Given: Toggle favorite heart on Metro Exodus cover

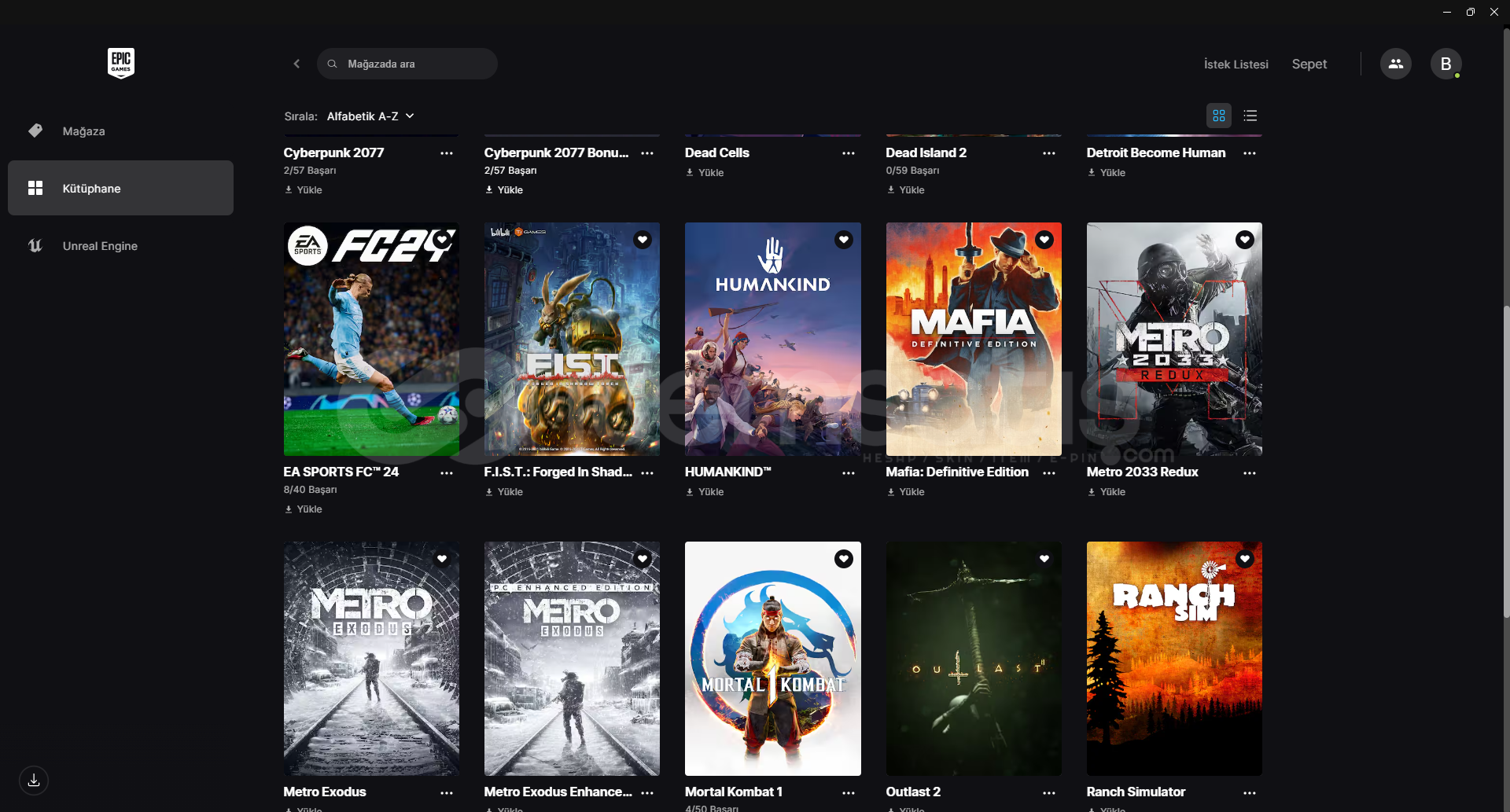Looking at the screenshot, I should click(442, 559).
